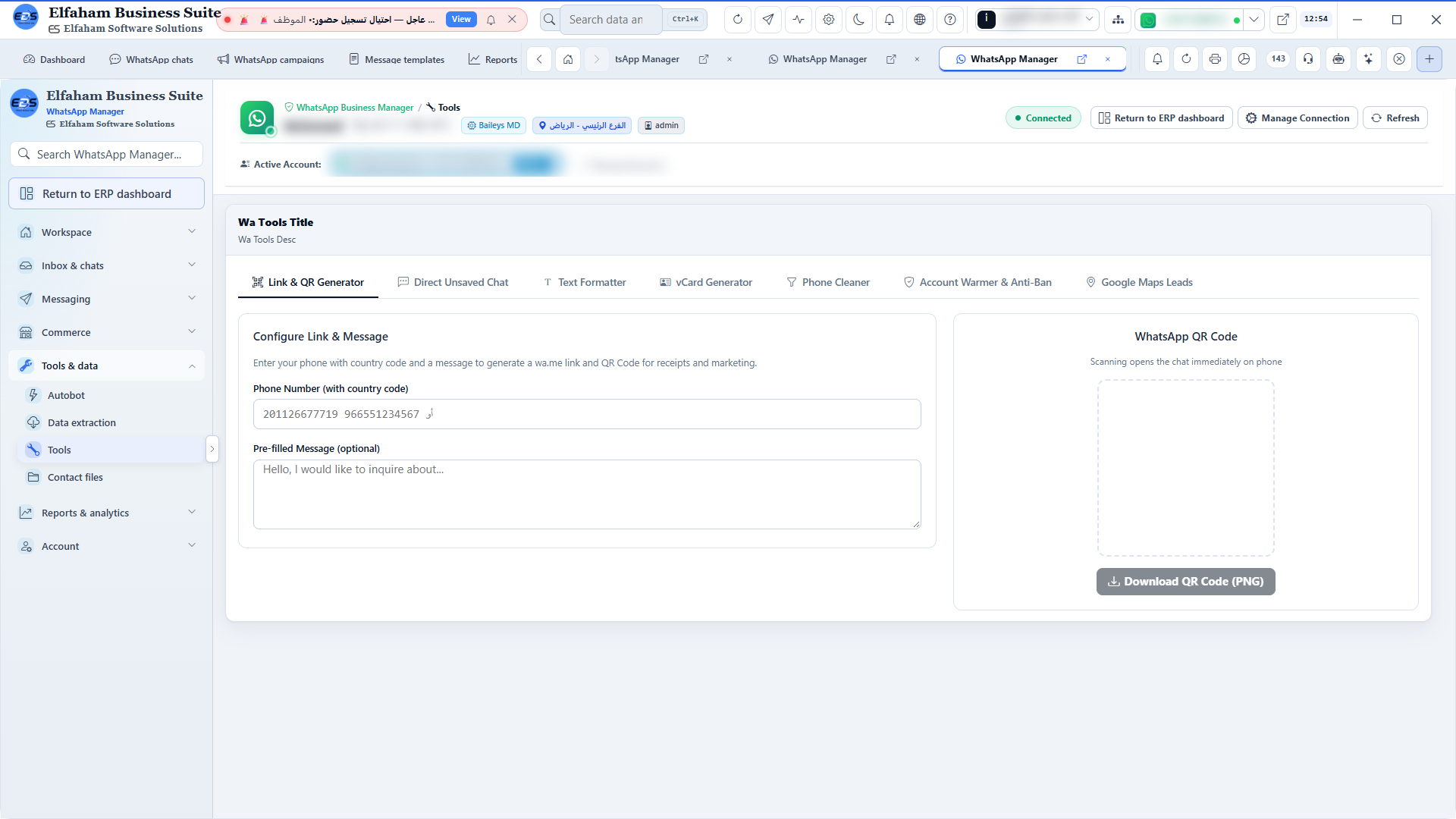Screen dimensions: 1456x819
Task: Click the printer icon in the tab bar
Action: point(1215,59)
